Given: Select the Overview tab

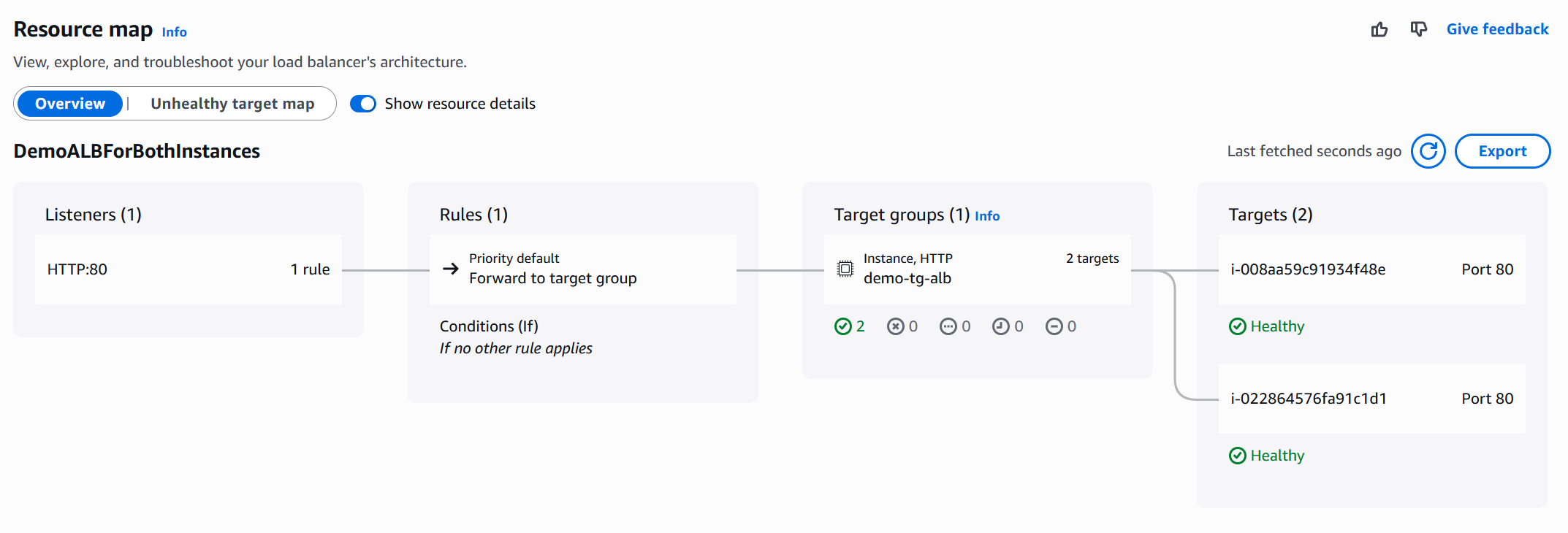Looking at the screenshot, I should coord(70,104).
